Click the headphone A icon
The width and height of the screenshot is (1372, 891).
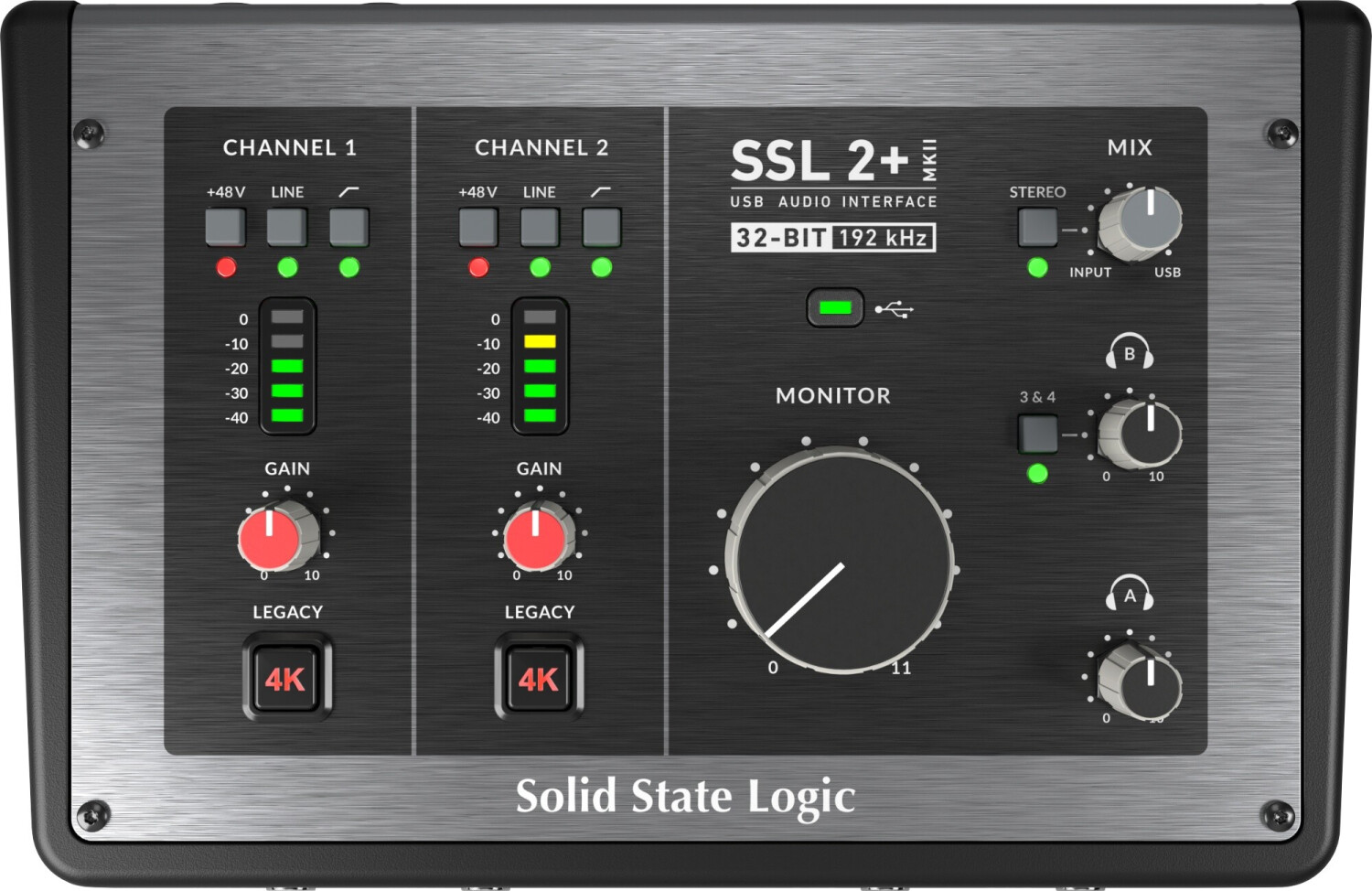pyautogui.click(x=1130, y=595)
